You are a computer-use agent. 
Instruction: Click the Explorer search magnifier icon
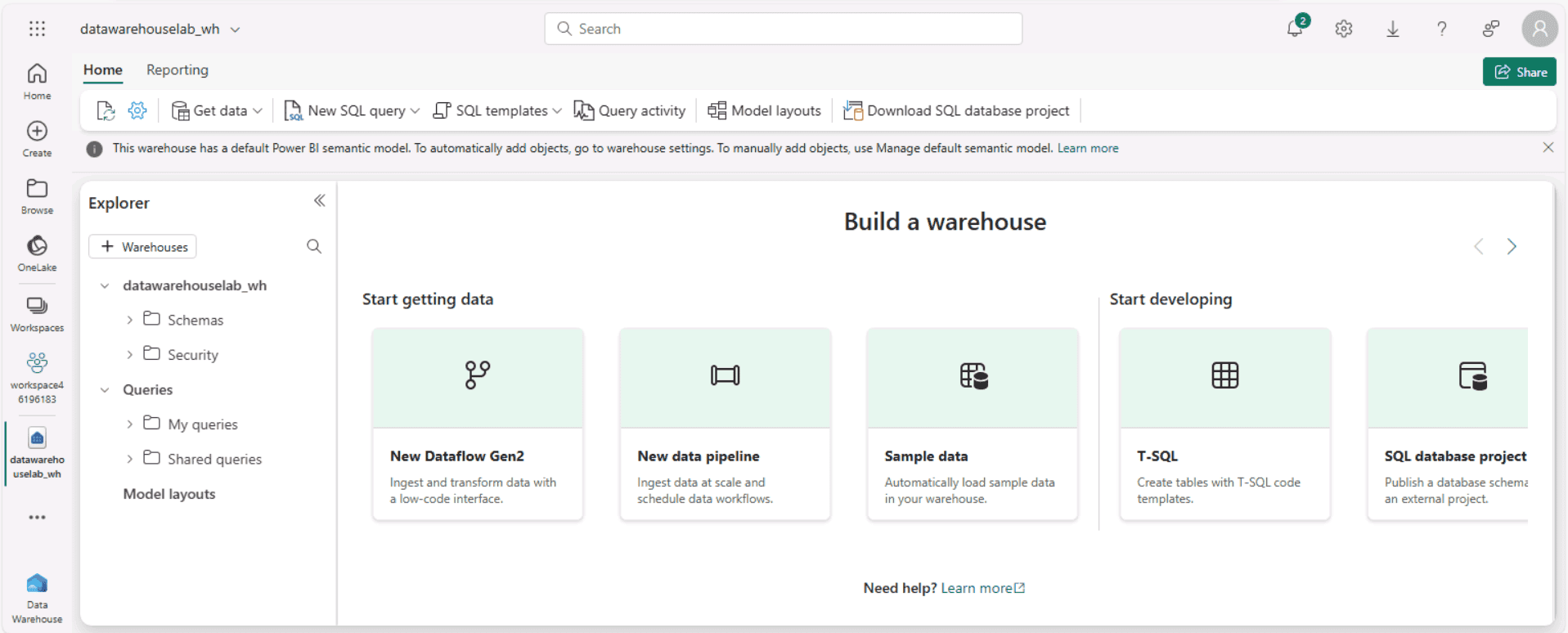(314, 246)
